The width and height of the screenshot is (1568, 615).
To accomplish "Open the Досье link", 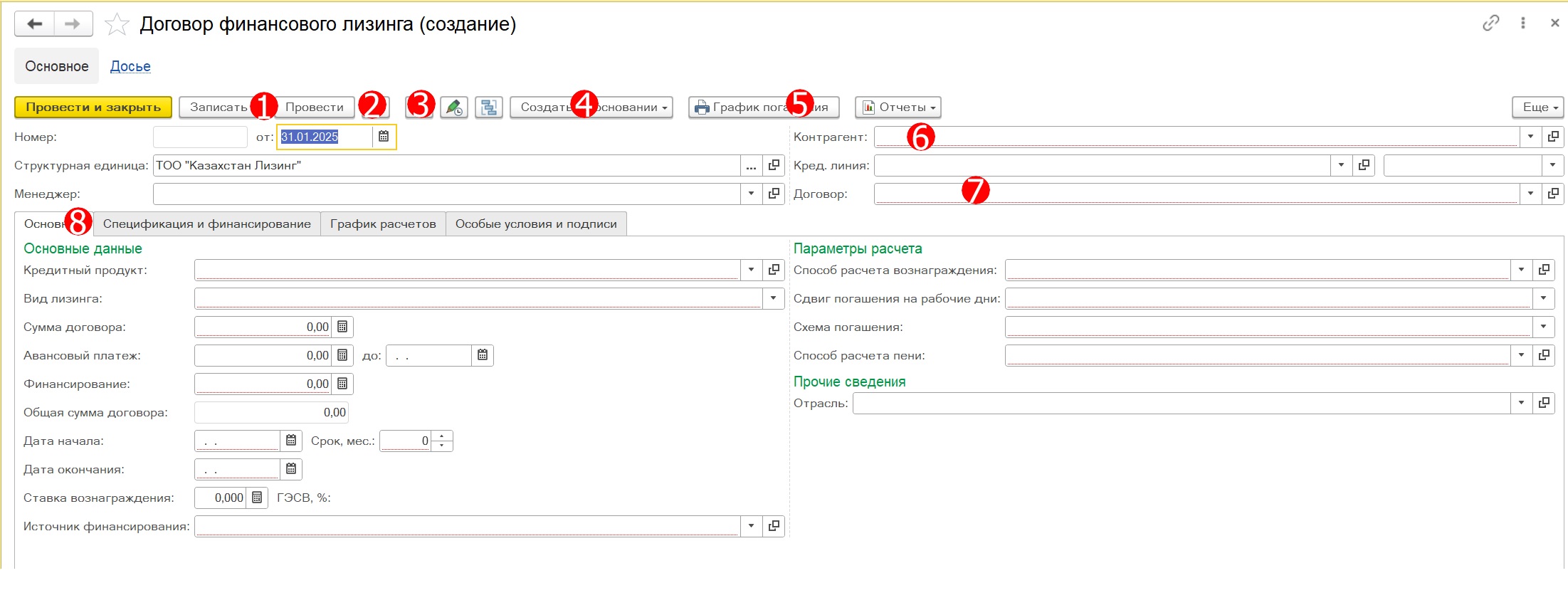I will click(130, 66).
